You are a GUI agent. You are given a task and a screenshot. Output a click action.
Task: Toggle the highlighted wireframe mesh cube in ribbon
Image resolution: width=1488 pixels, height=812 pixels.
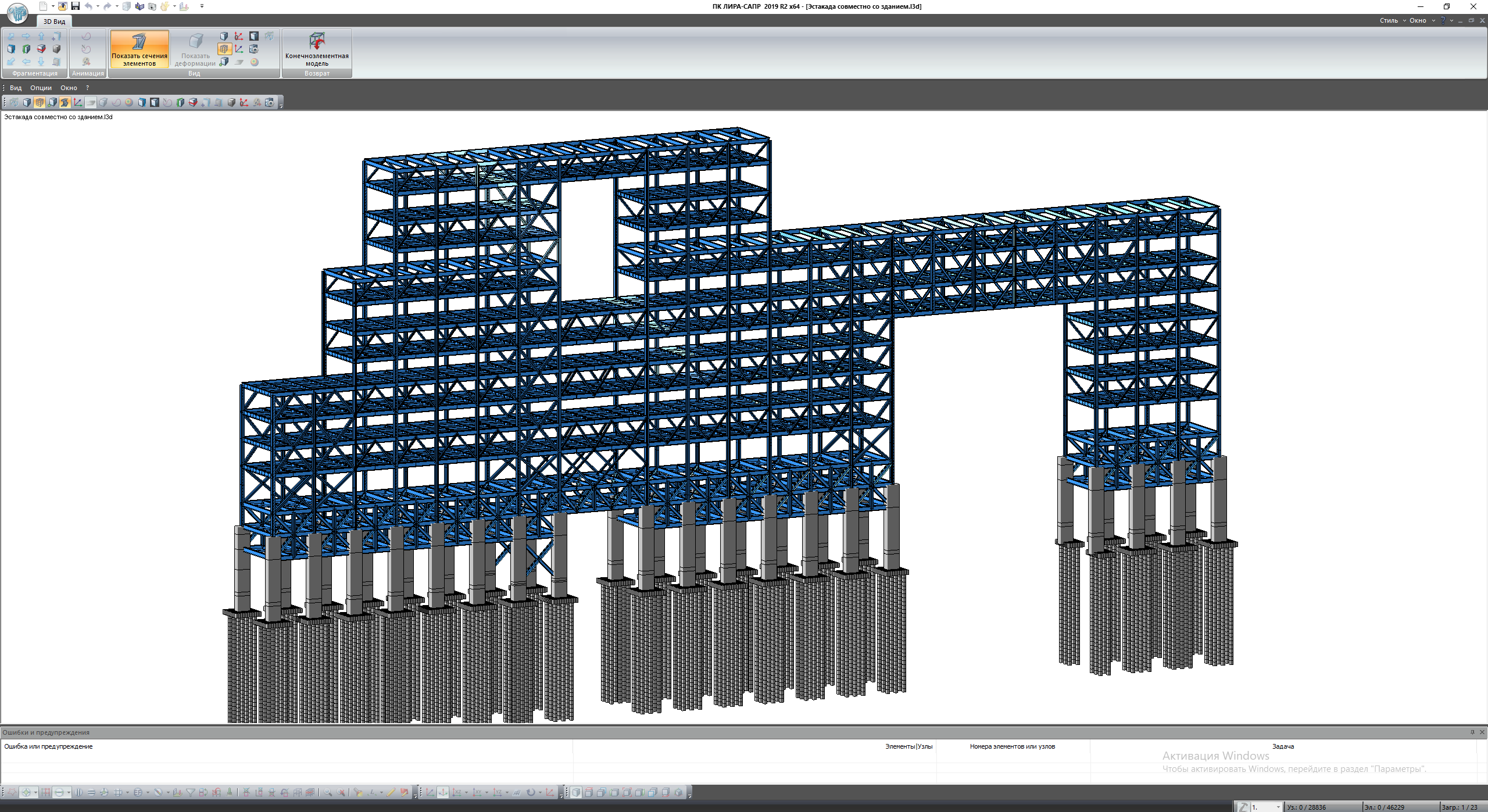224,49
